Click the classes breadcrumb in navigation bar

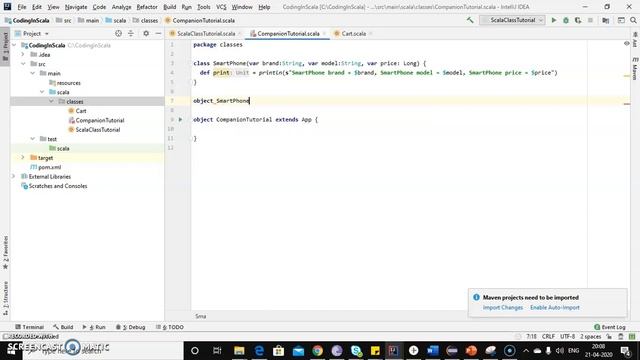(x=145, y=20)
